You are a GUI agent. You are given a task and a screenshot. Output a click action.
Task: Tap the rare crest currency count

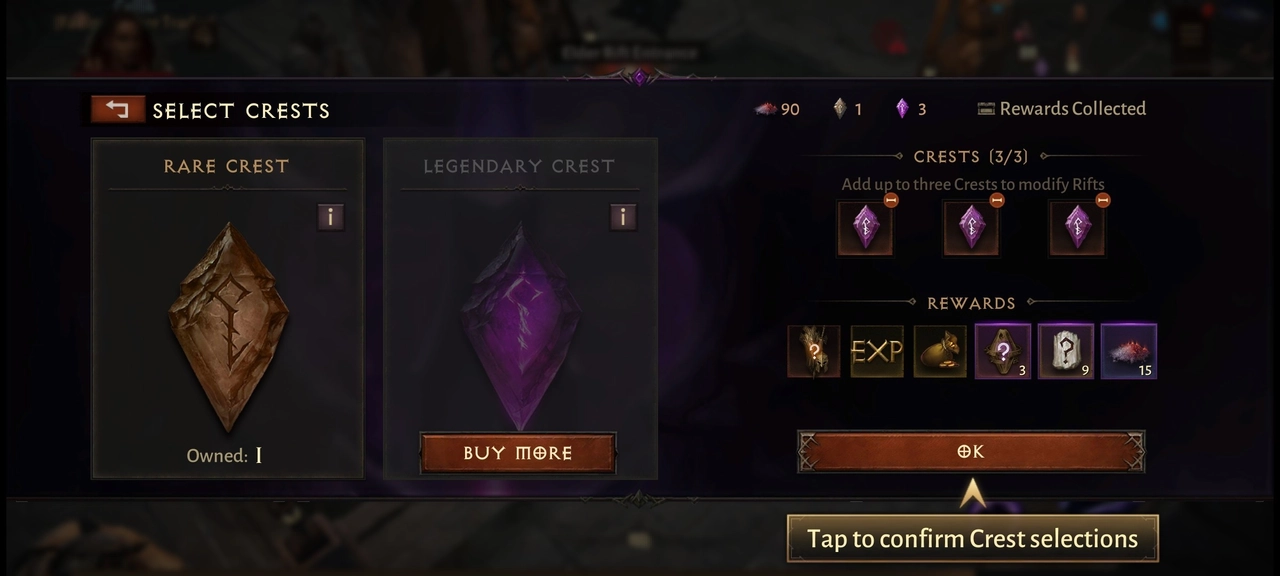848,109
